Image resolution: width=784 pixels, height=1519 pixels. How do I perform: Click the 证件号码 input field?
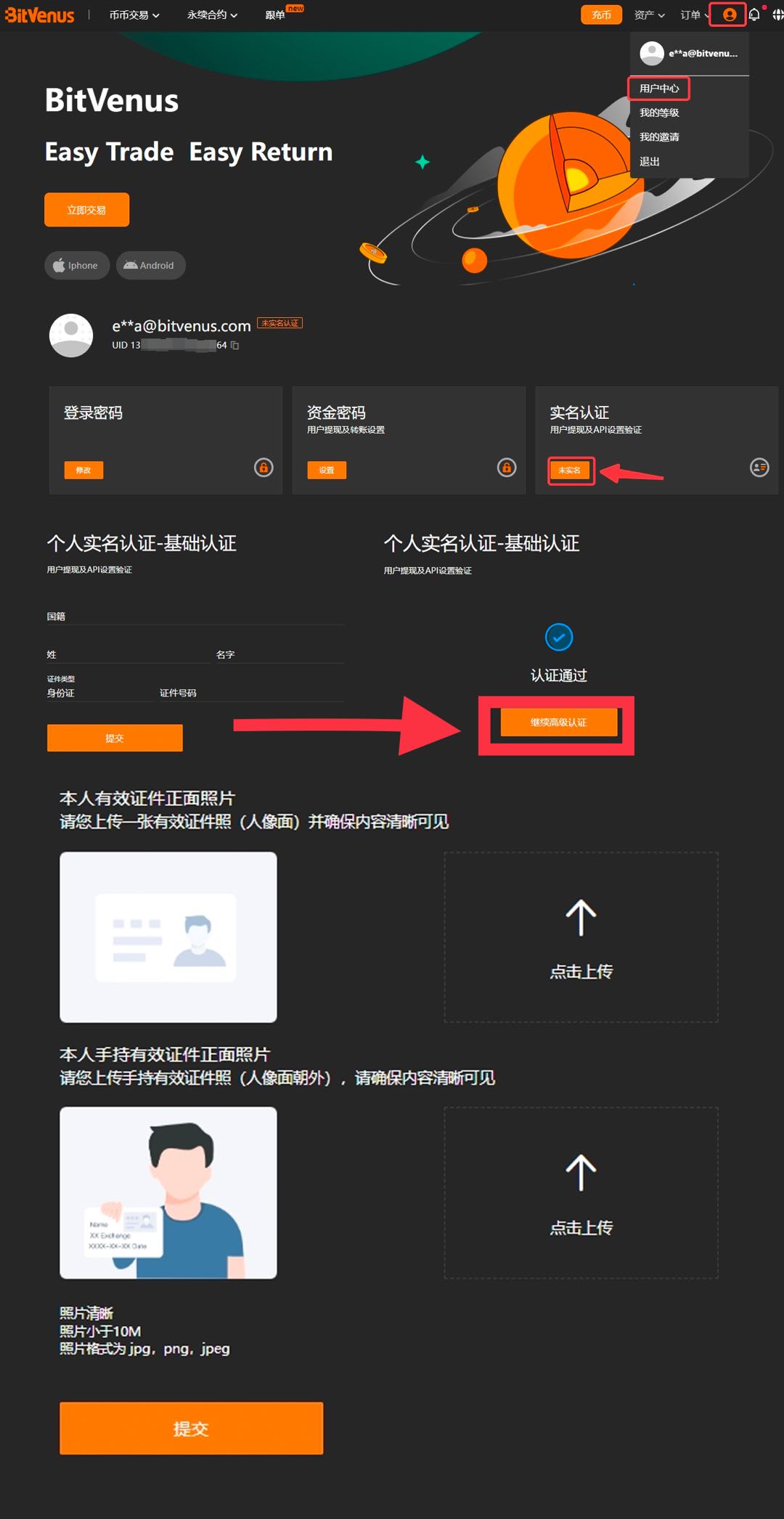pyautogui.click(x=252, y=693)
